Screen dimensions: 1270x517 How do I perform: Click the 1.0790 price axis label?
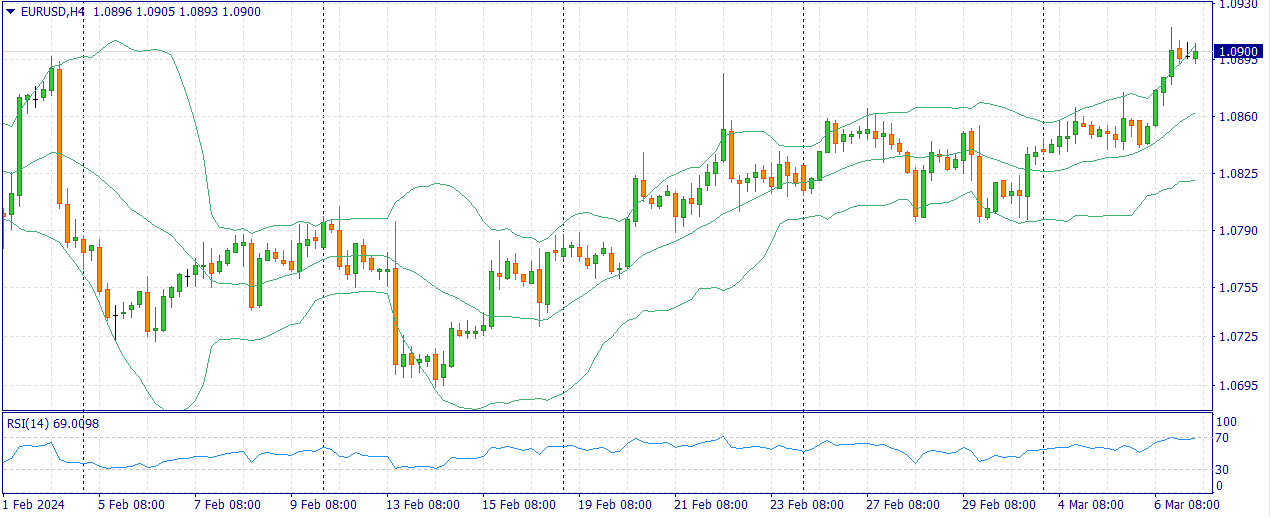(1236, 231)
